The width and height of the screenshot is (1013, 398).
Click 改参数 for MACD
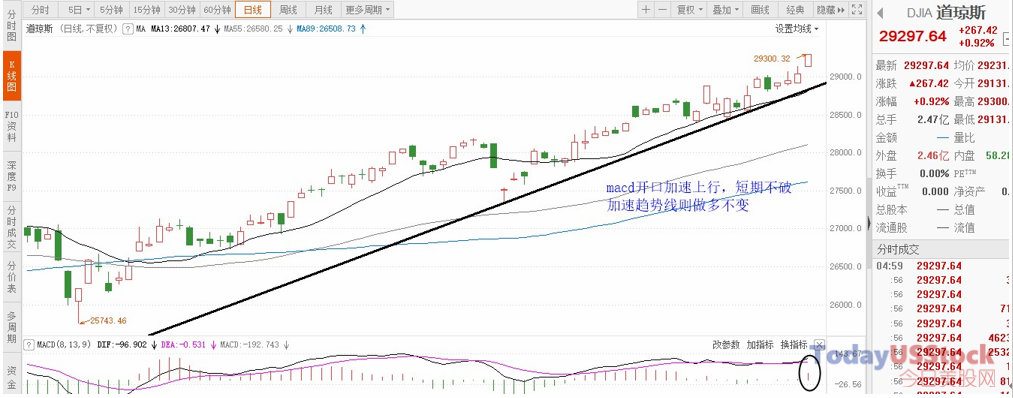(726, 345)
